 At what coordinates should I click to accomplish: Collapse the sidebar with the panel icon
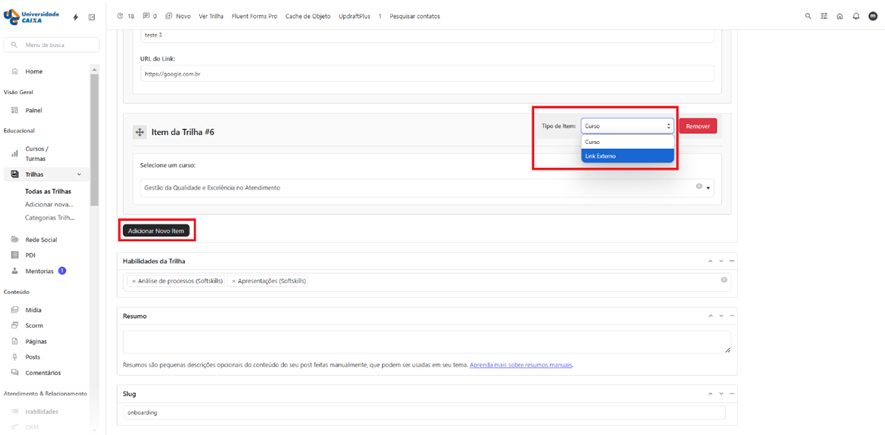pyautogui.click(x=92, y=17)
